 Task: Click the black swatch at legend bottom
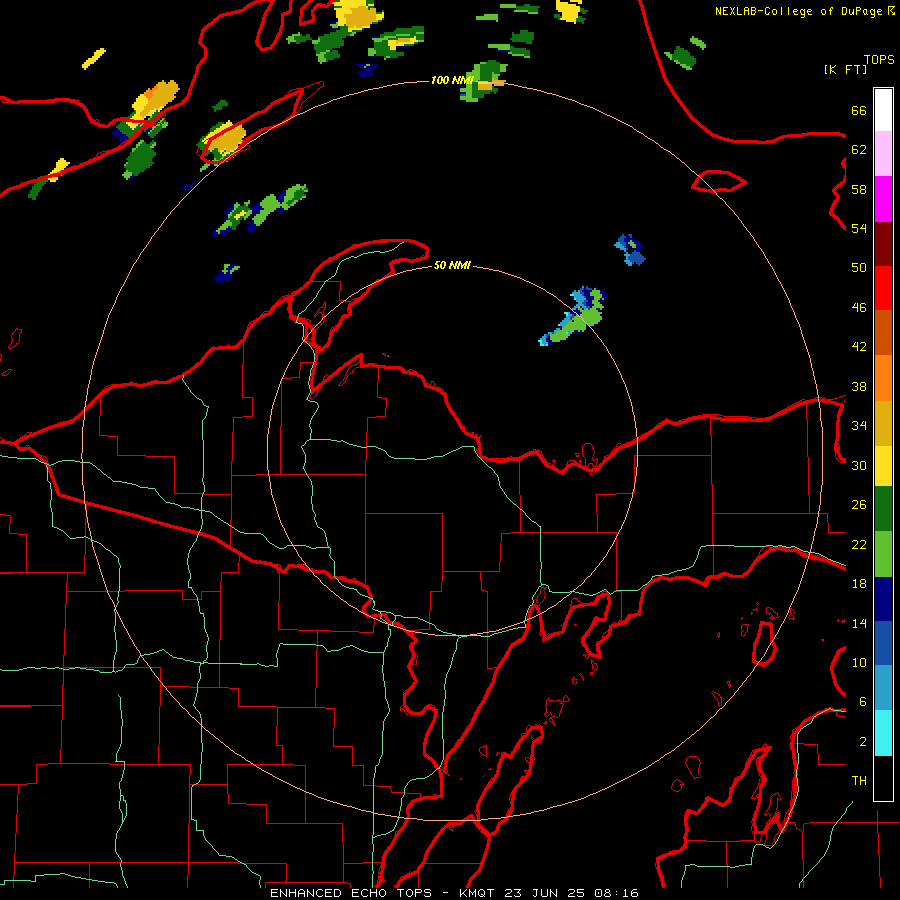point(883,778)
